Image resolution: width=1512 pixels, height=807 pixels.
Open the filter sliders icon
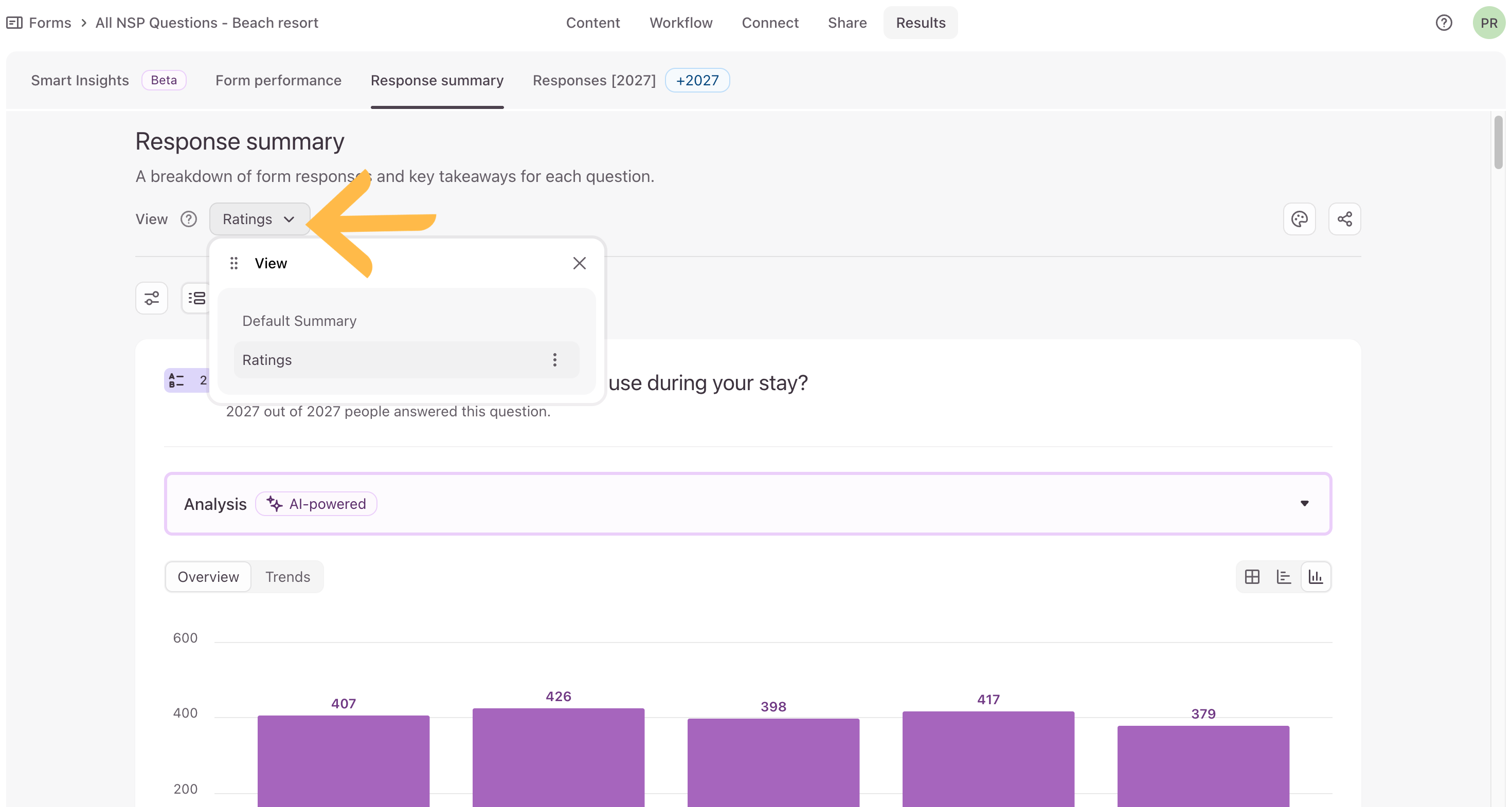152,298
